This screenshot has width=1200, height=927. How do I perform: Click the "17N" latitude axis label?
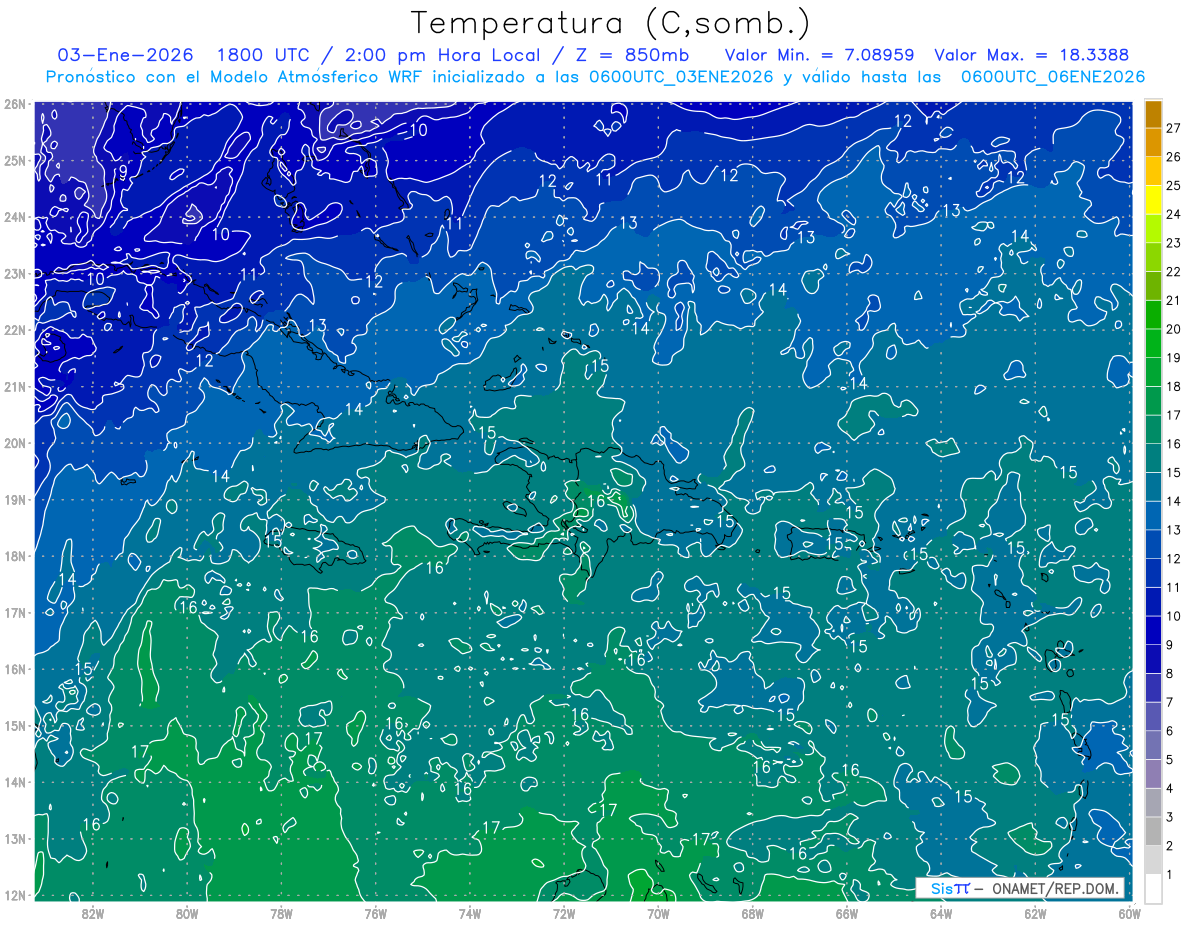pyautogui.click(x=15, y=612)
